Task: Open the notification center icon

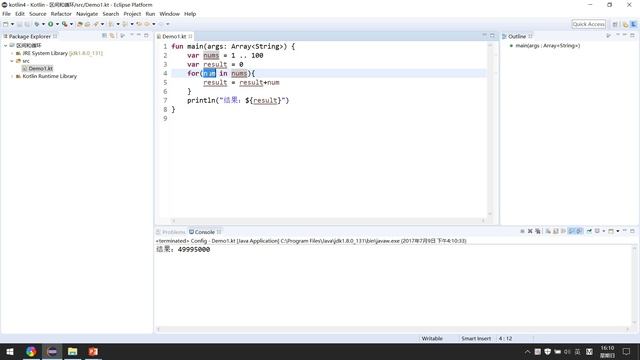Action: 626,351
